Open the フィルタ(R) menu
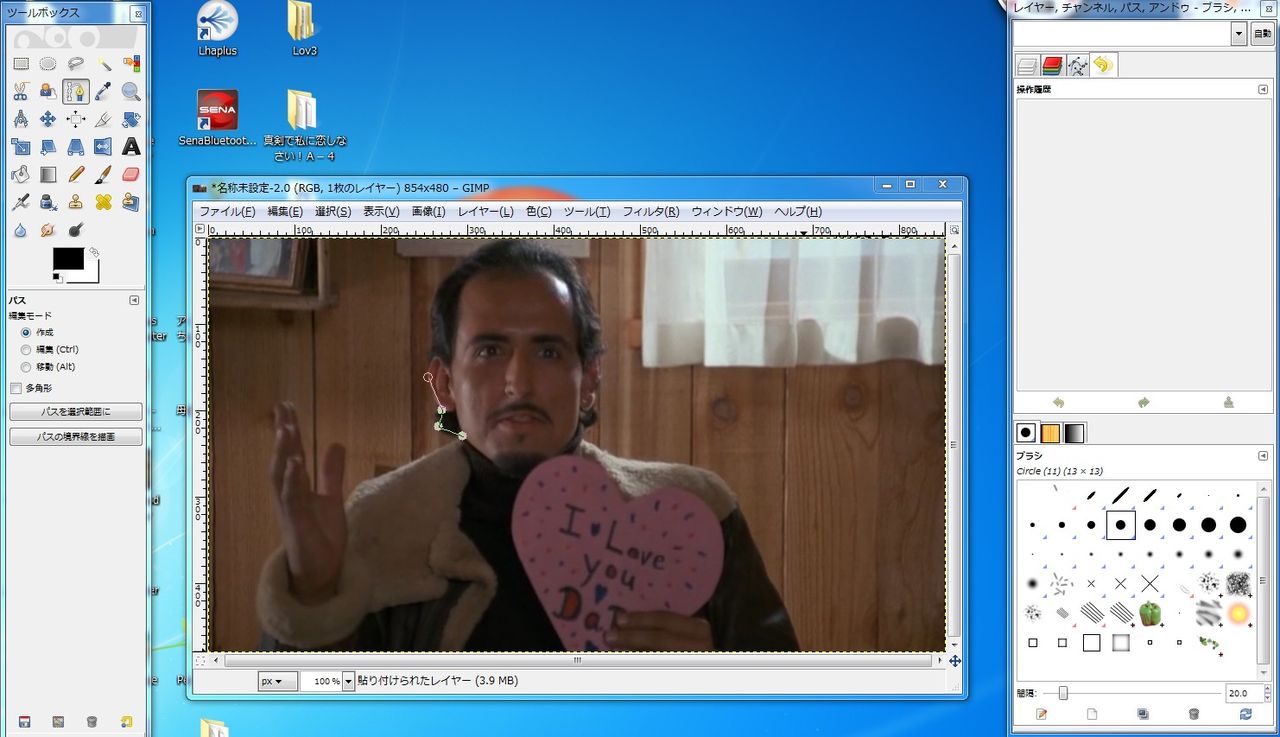Screen dimensions: 1280x737 (650, 212)
